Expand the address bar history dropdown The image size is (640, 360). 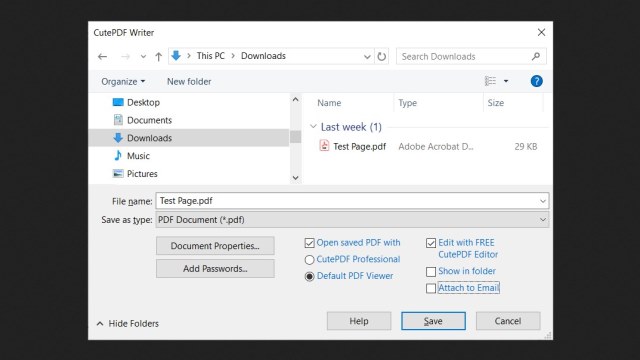pyautogui.click(x=367, y=56)
